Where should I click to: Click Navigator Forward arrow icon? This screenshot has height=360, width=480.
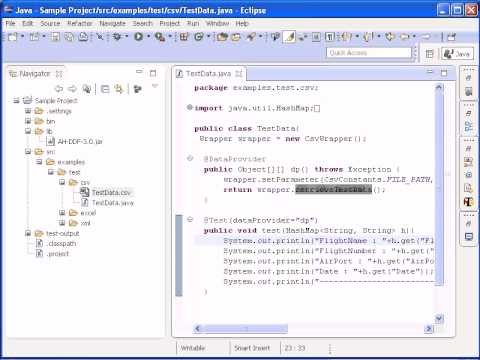click(x=72, y=89)
